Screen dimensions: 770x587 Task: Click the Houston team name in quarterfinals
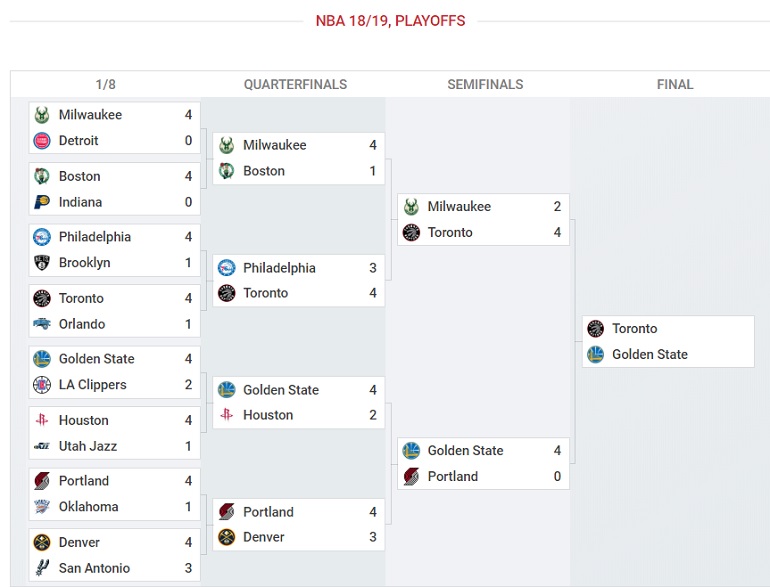point(268,415)
